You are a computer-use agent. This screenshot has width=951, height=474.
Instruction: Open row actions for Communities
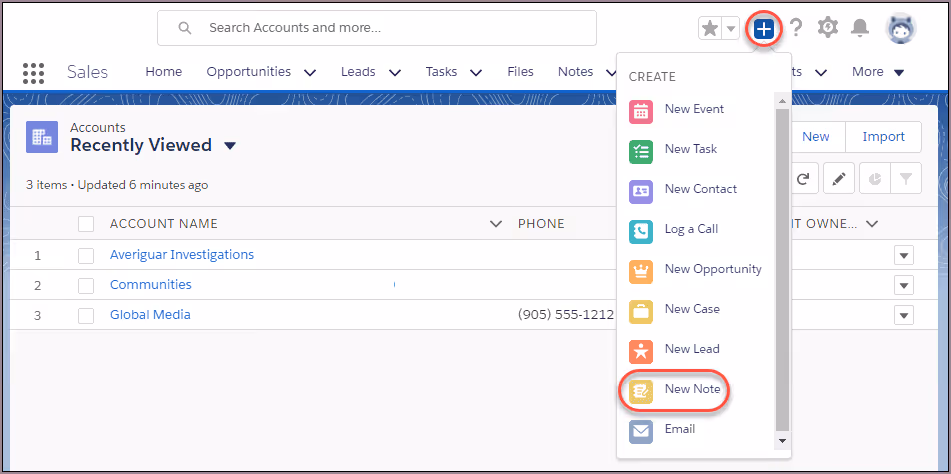[904, 285]
